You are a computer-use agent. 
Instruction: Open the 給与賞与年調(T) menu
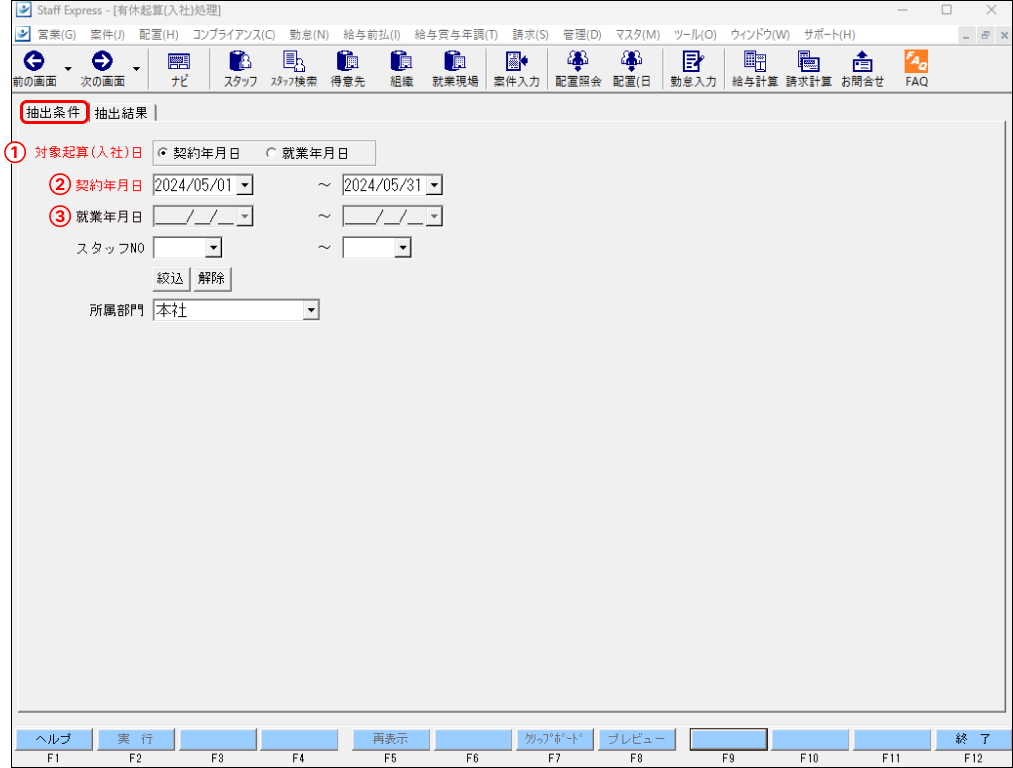click(x=456, y=34)
